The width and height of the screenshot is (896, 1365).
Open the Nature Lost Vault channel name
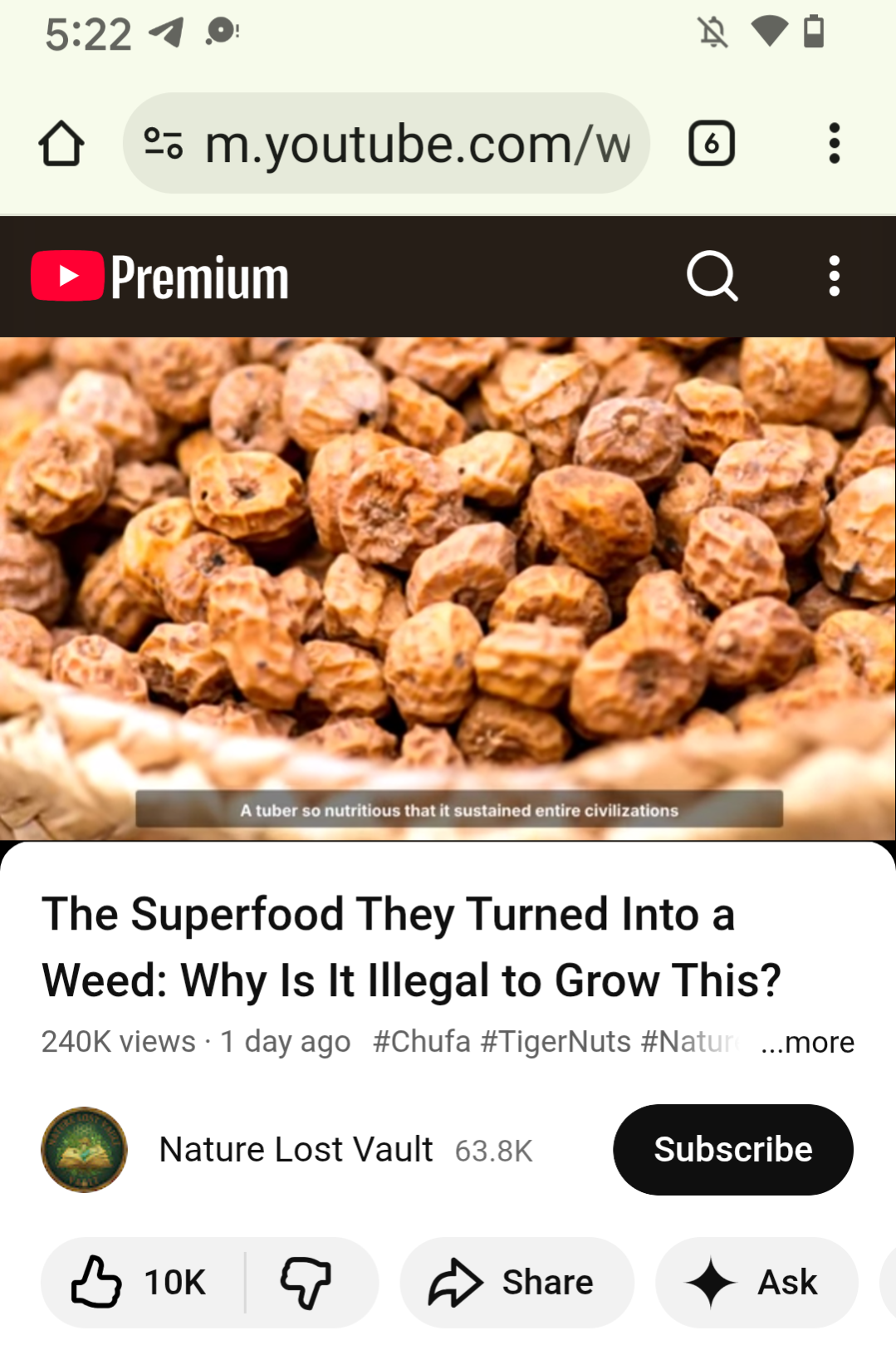click(x=296, y=1150)
